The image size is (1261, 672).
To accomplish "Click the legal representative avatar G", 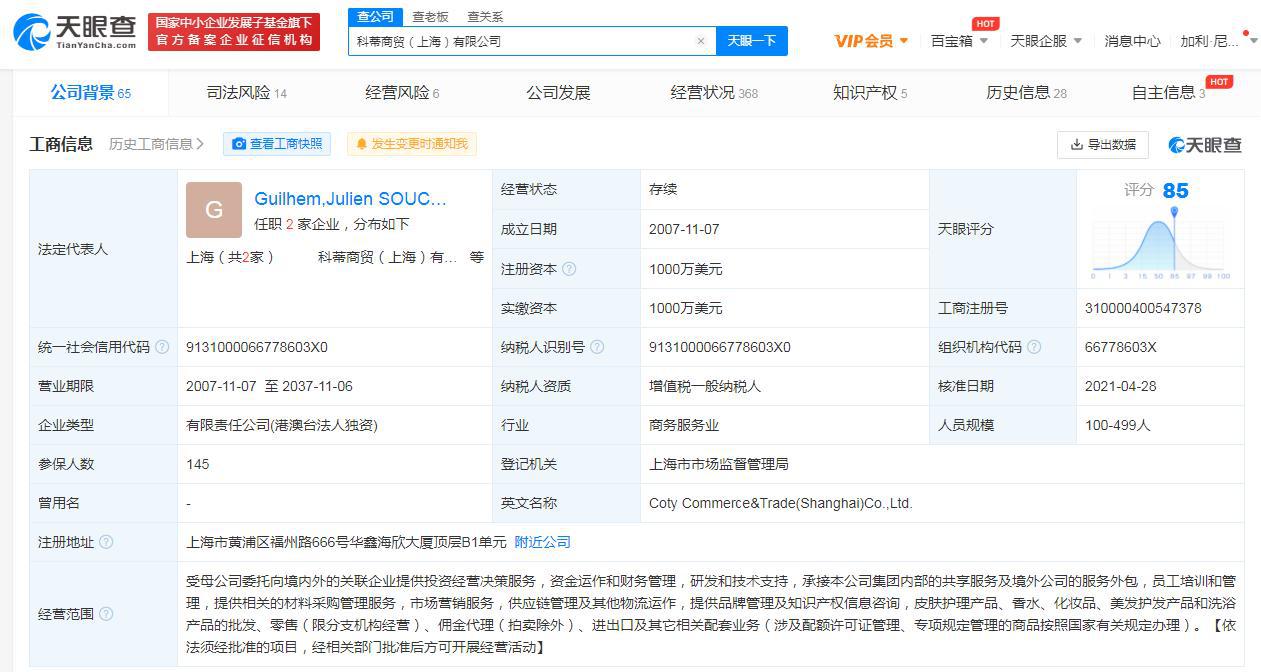I will point(214,210).
